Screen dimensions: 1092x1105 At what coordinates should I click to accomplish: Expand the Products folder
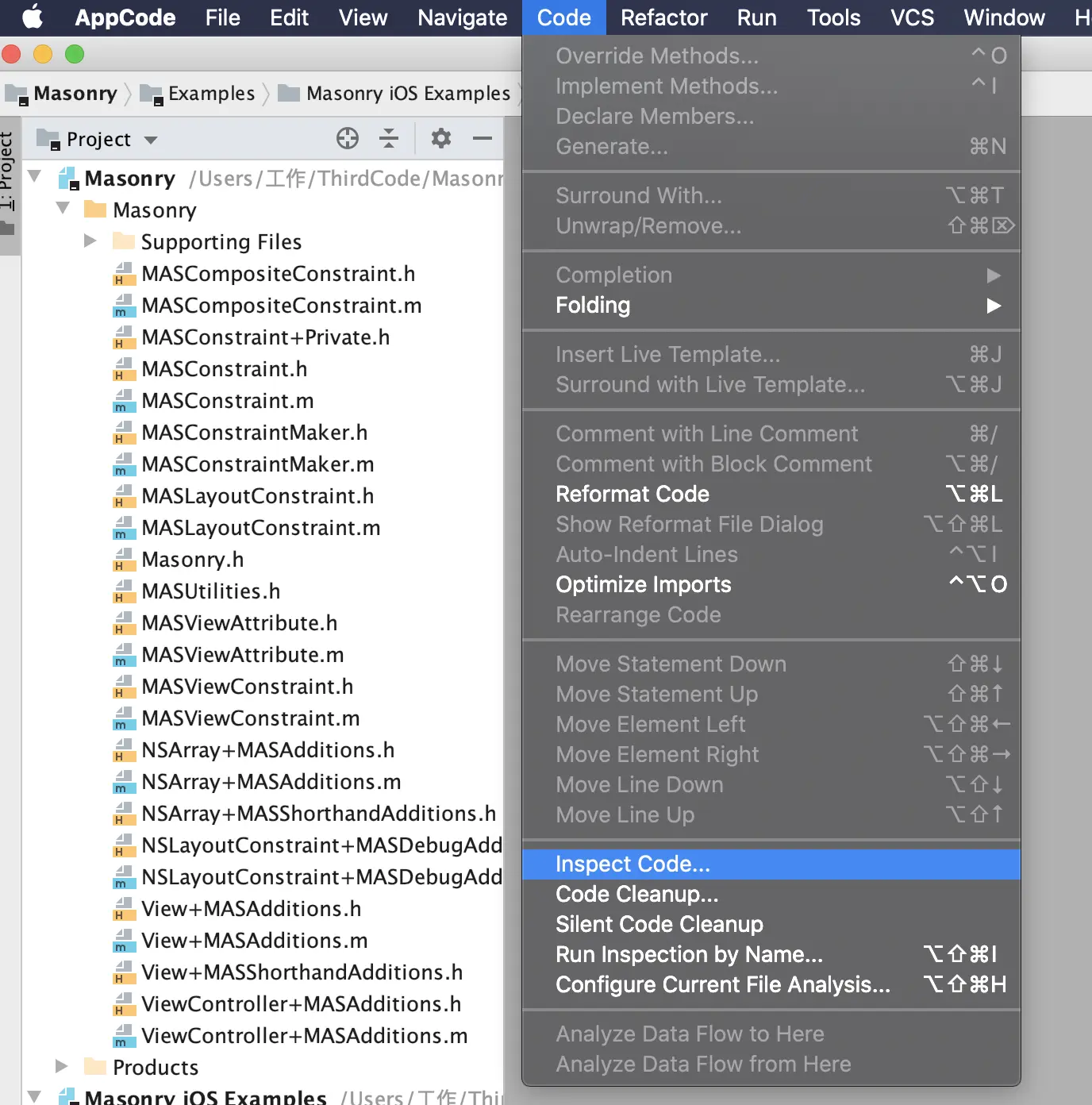62,1065
